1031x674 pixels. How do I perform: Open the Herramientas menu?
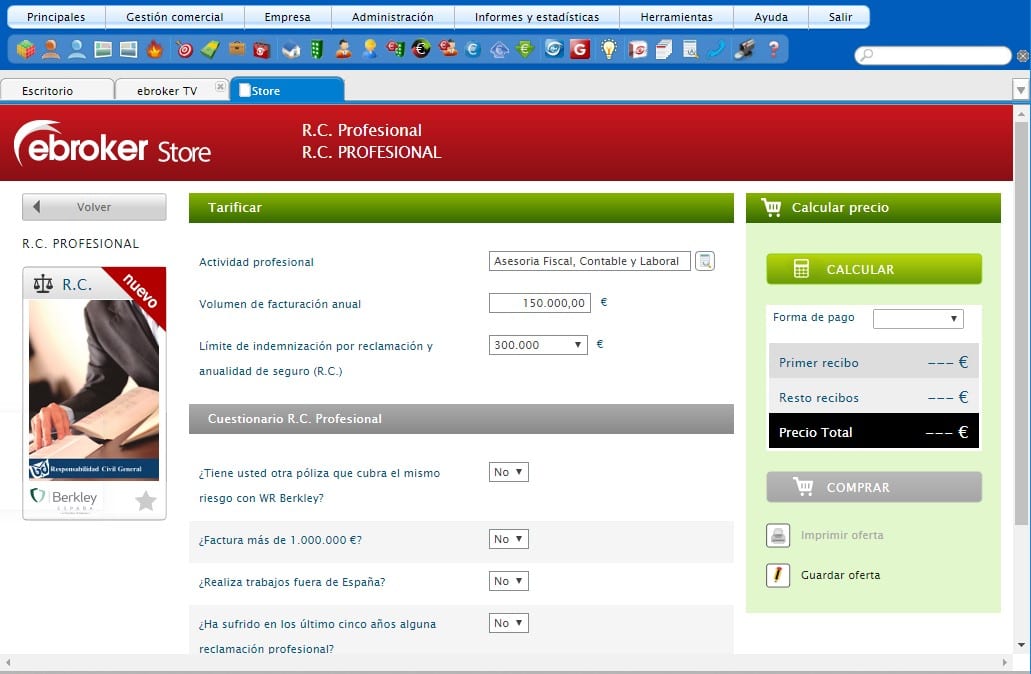point(677,17)
